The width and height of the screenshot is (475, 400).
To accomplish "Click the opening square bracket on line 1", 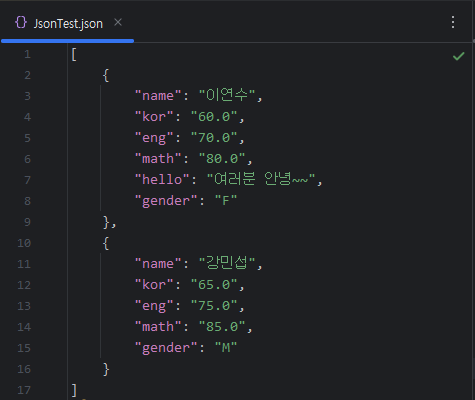I will click(74, 54).
